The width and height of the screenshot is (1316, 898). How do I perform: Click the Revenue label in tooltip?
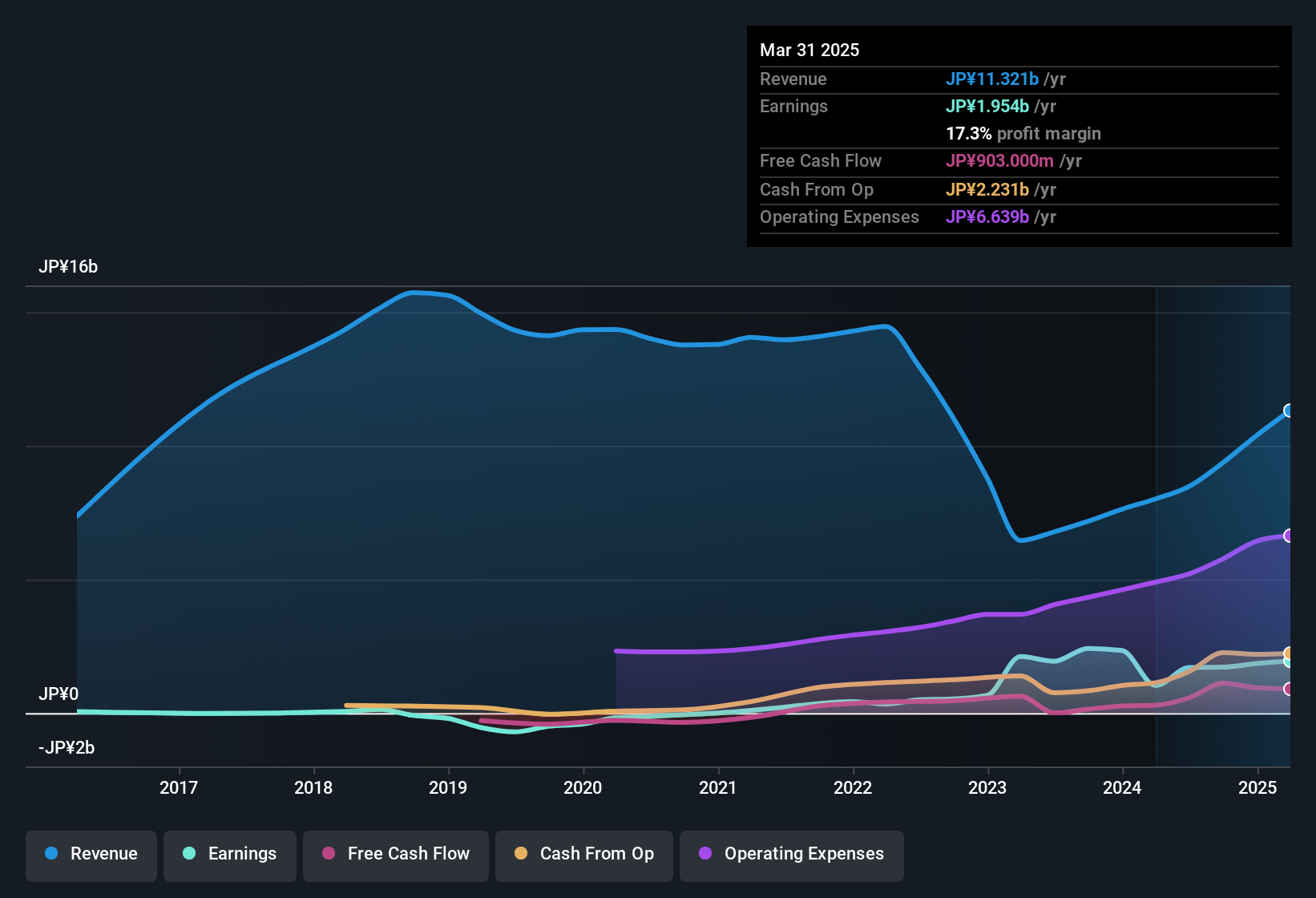click(x=793, y=79)
